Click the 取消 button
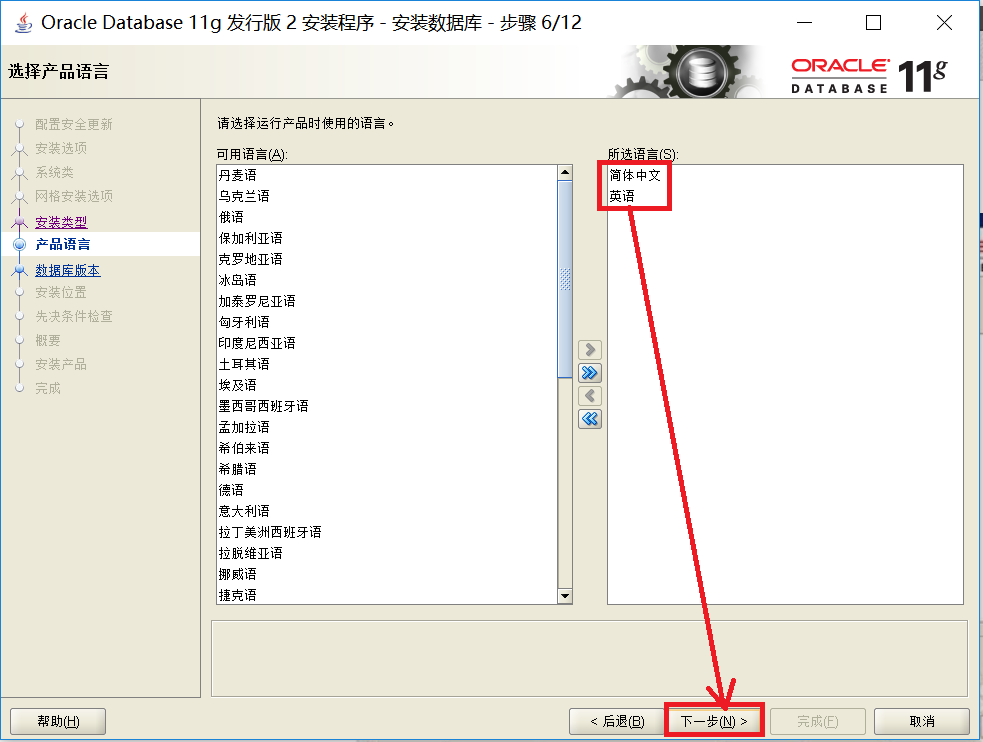This screenshot has width=983, height=742. tap(922, 721)
